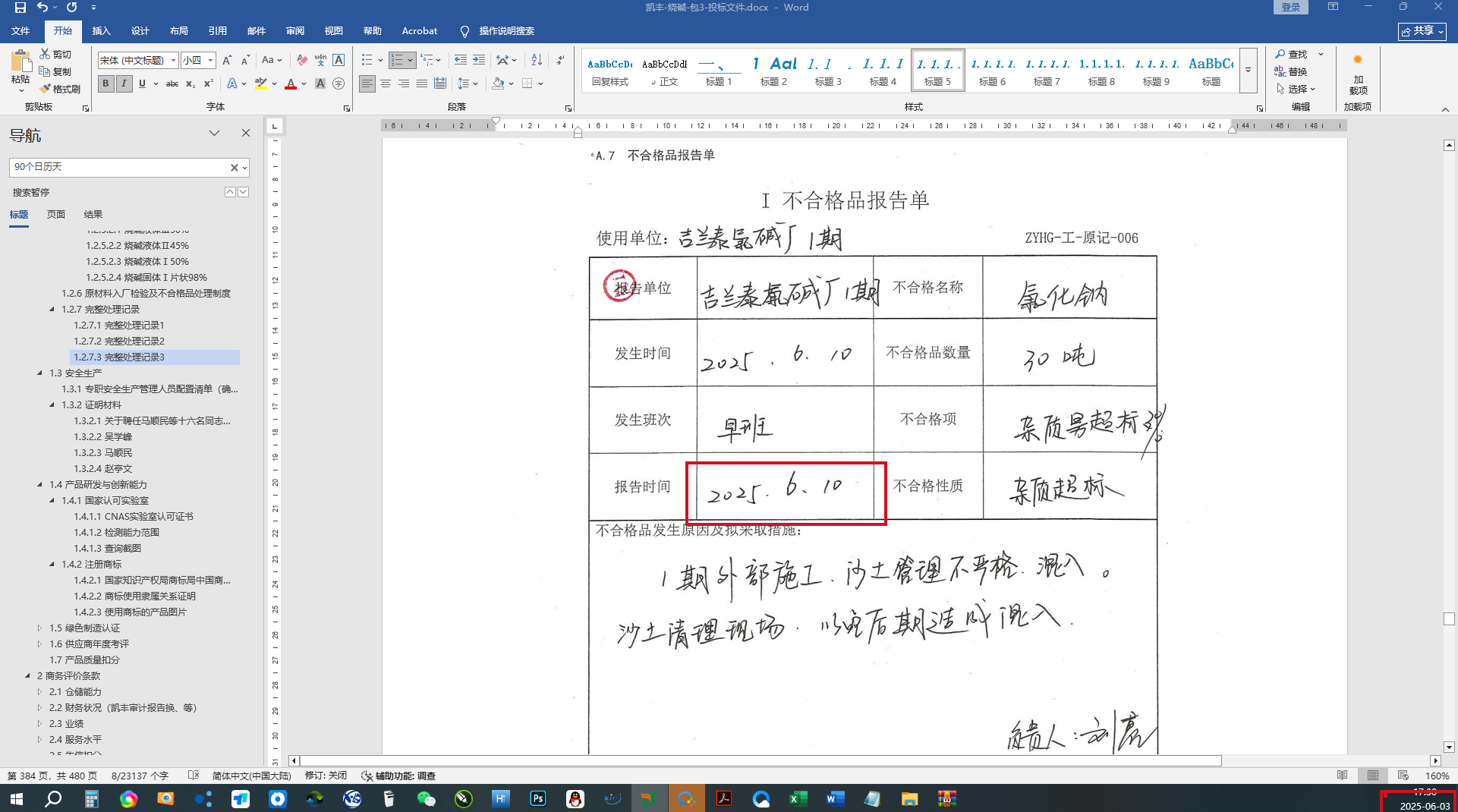Viewport: 1458px width, 812px height.
Task: Click the Cut (剪切) scissors icon
Action: pos(46,54)
